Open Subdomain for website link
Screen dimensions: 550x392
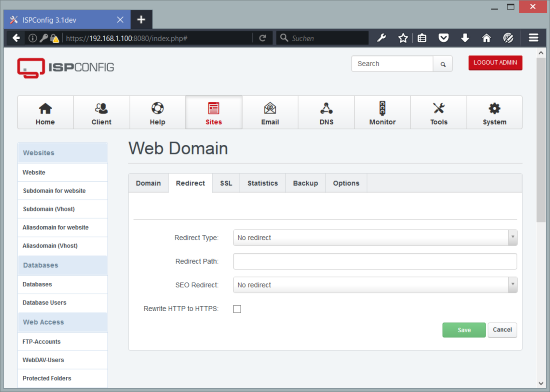click(62, 191)
